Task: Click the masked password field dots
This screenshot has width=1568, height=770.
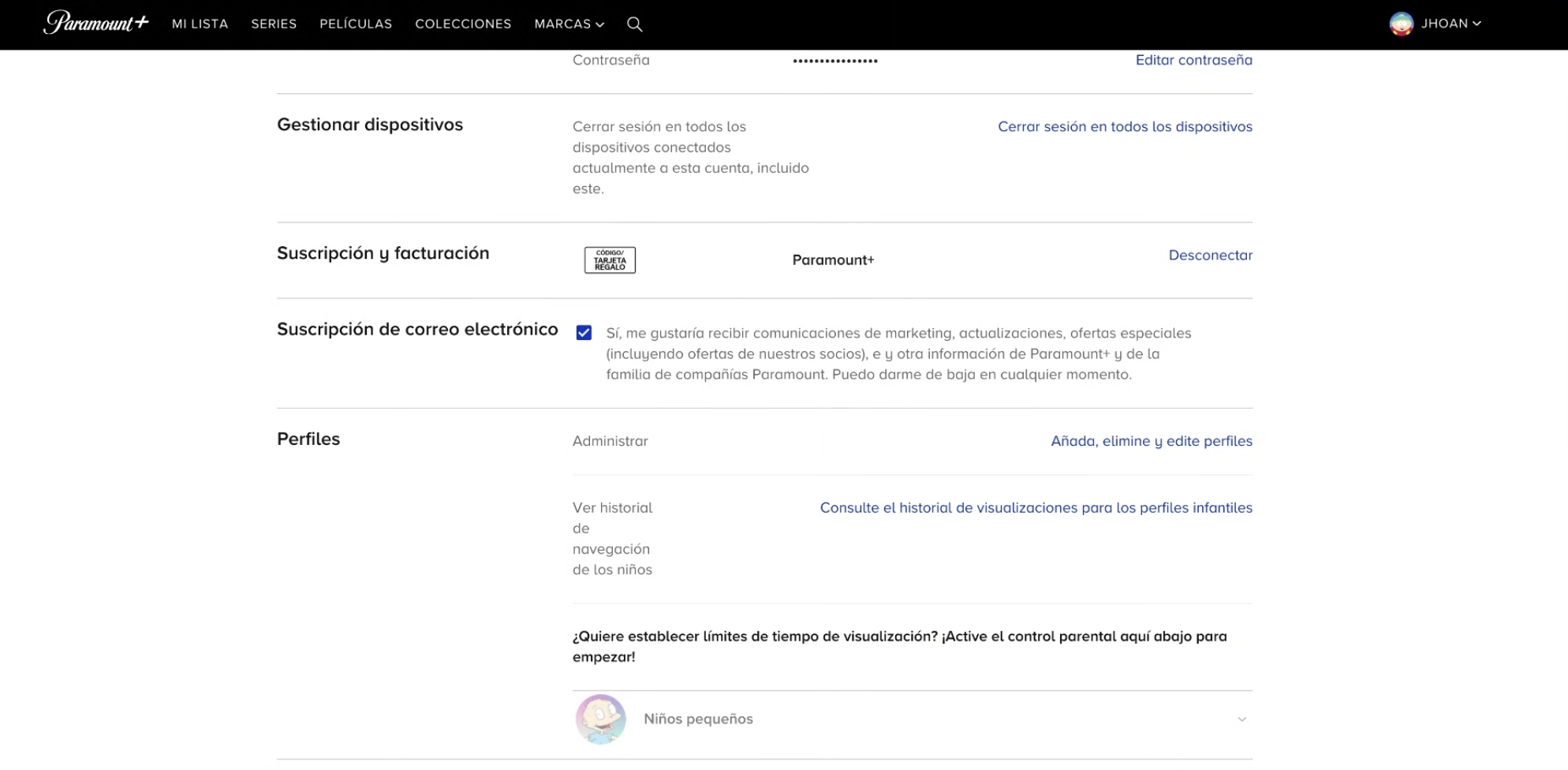Action: pos(834,61)
